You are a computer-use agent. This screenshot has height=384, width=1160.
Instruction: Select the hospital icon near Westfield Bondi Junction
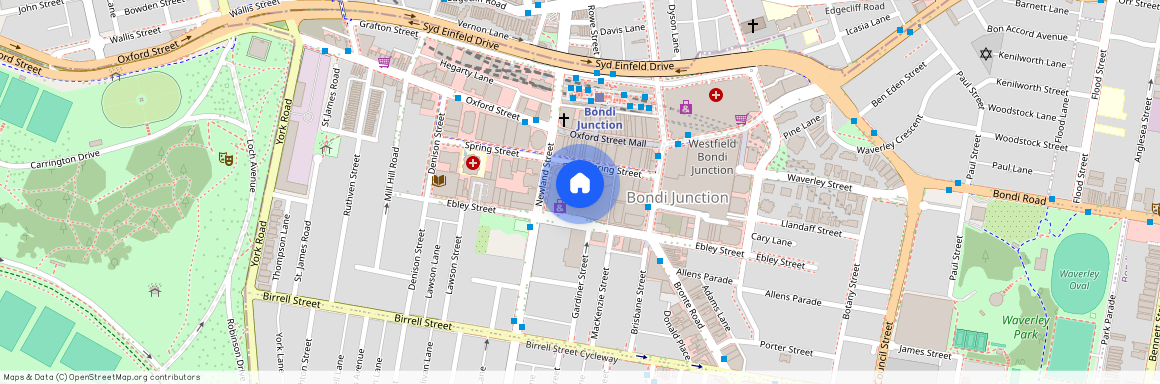(x=715, y=95)
